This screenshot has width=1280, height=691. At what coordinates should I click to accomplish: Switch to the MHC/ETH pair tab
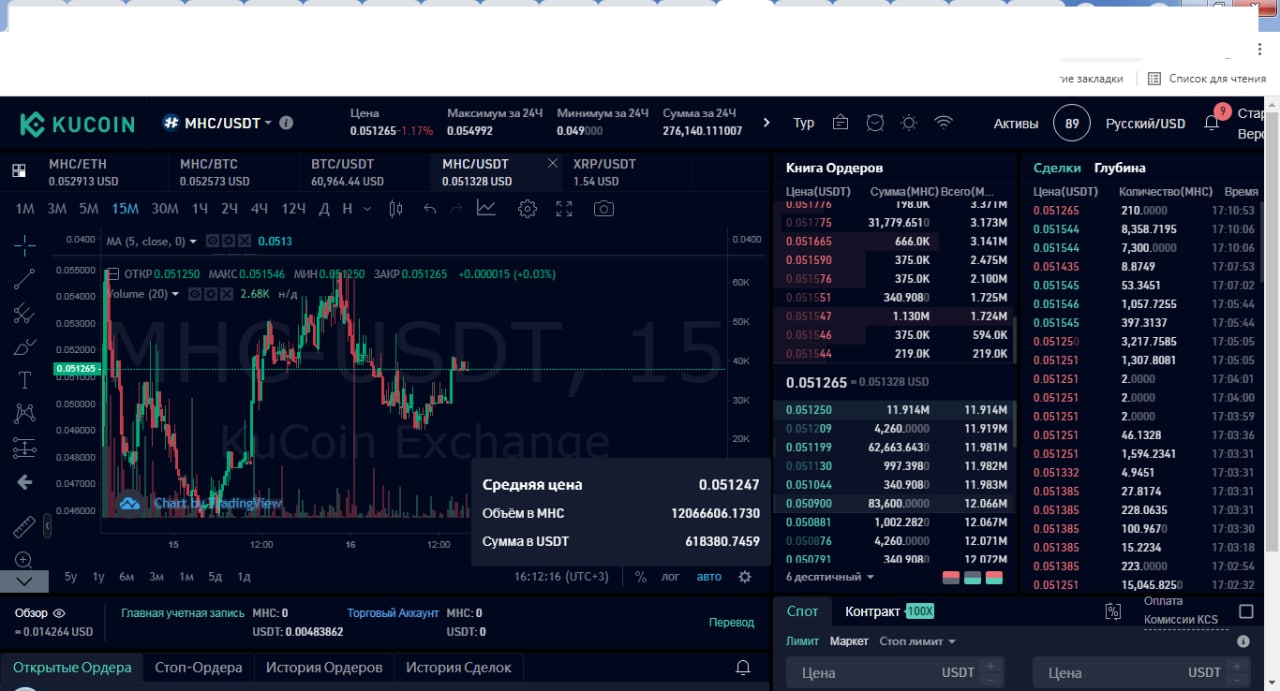point(101,172)
